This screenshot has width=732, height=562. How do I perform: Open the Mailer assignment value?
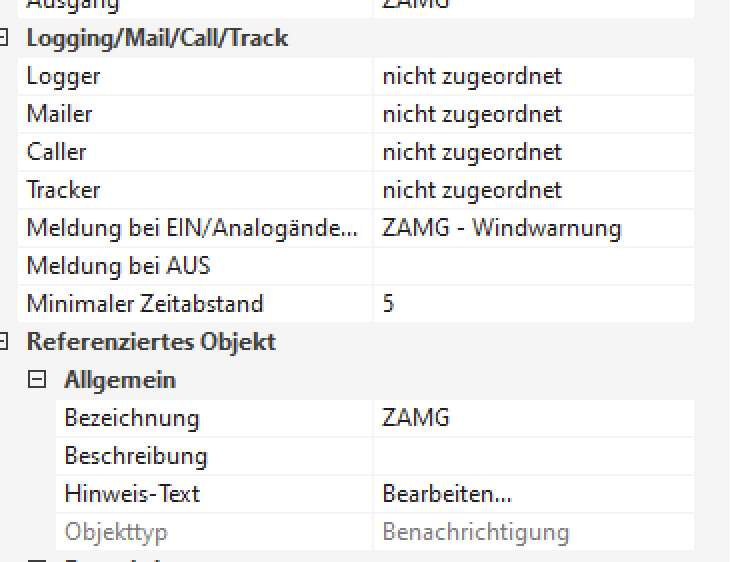tap(472, 114)
